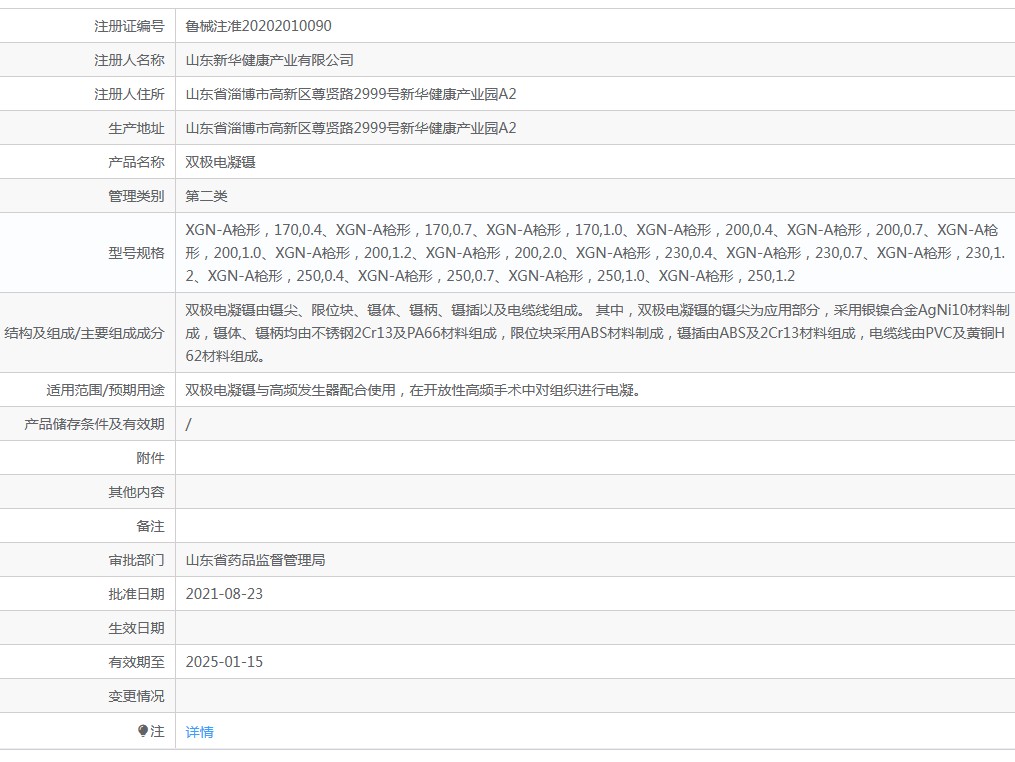Click the 产品储存条件及有效期 label
The image size is (1015, 762).
(x=95, y=424)
